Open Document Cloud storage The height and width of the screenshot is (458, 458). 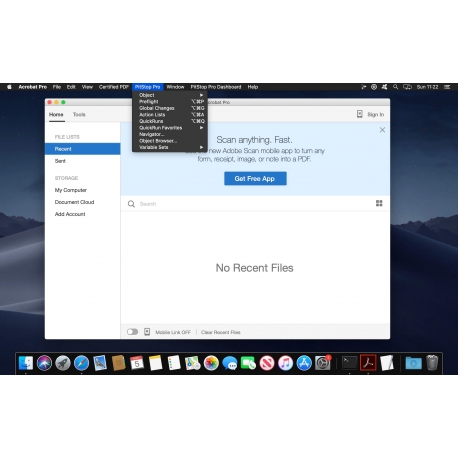coord(74,202)
